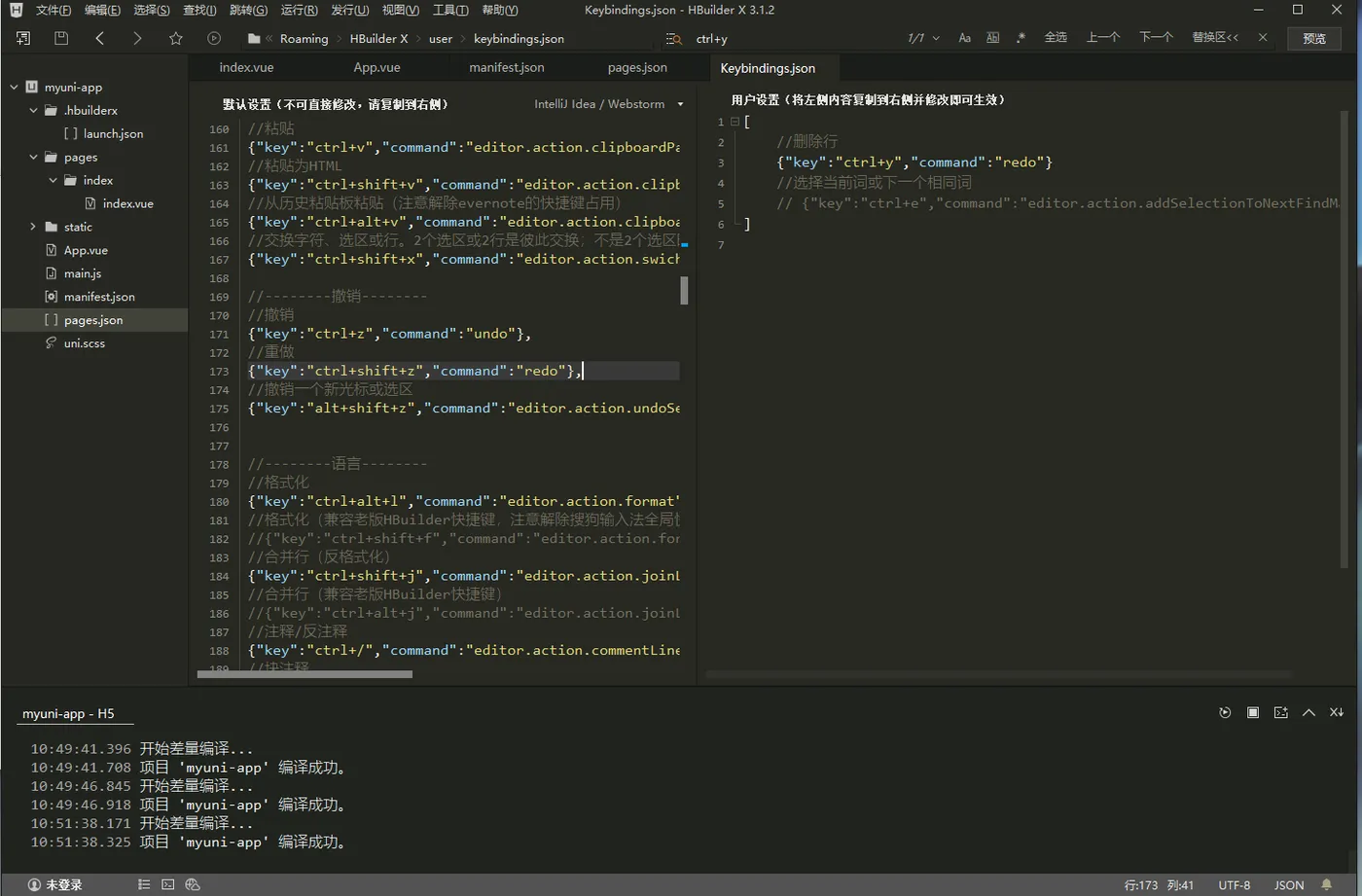Open the IntelliJ Idea / Webstorm keymap dropdown
This screenshot has height=896, width=1362.
click(x=608, y=104)
